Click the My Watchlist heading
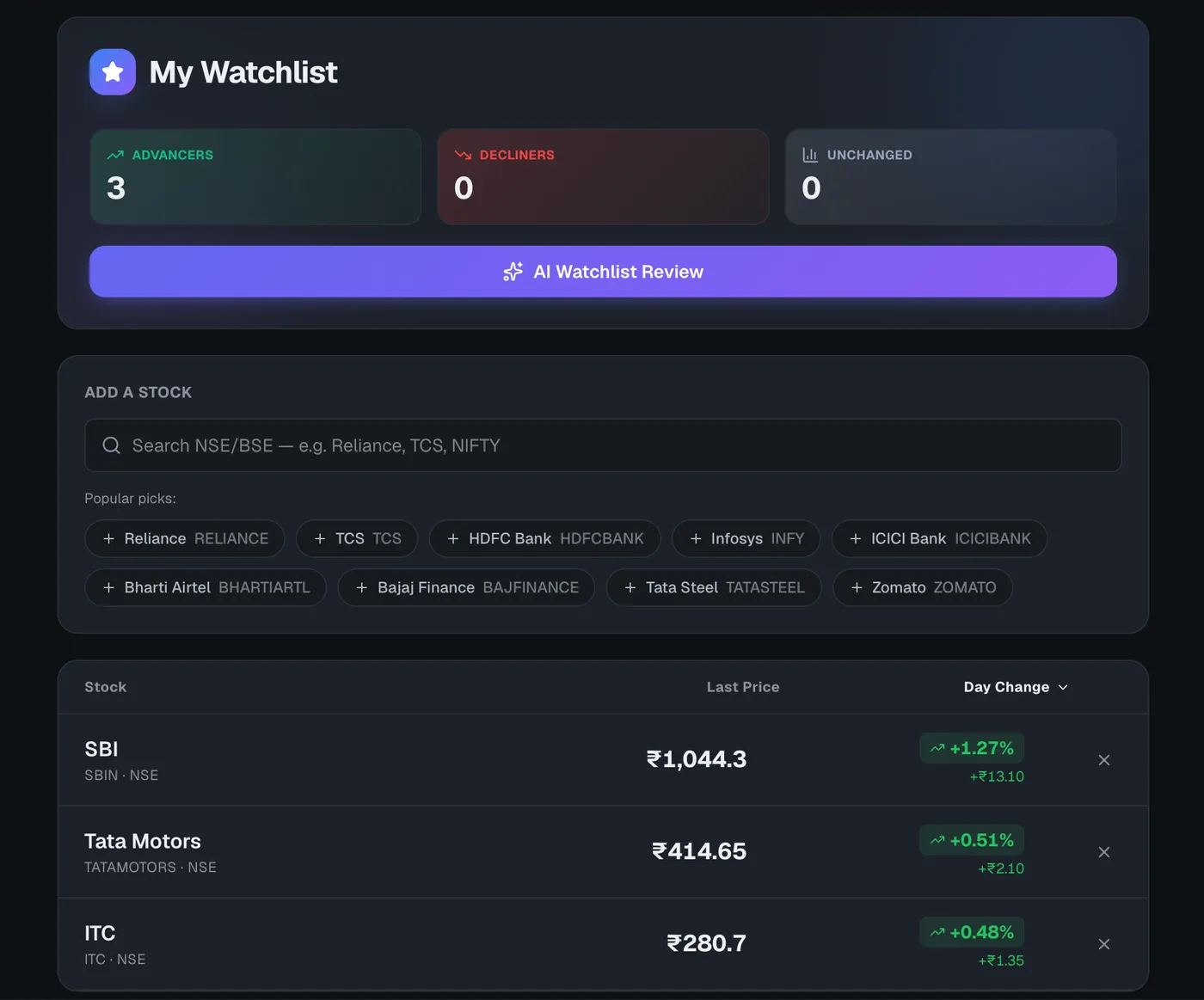Screen dimensions: 1204x1000 243,72
